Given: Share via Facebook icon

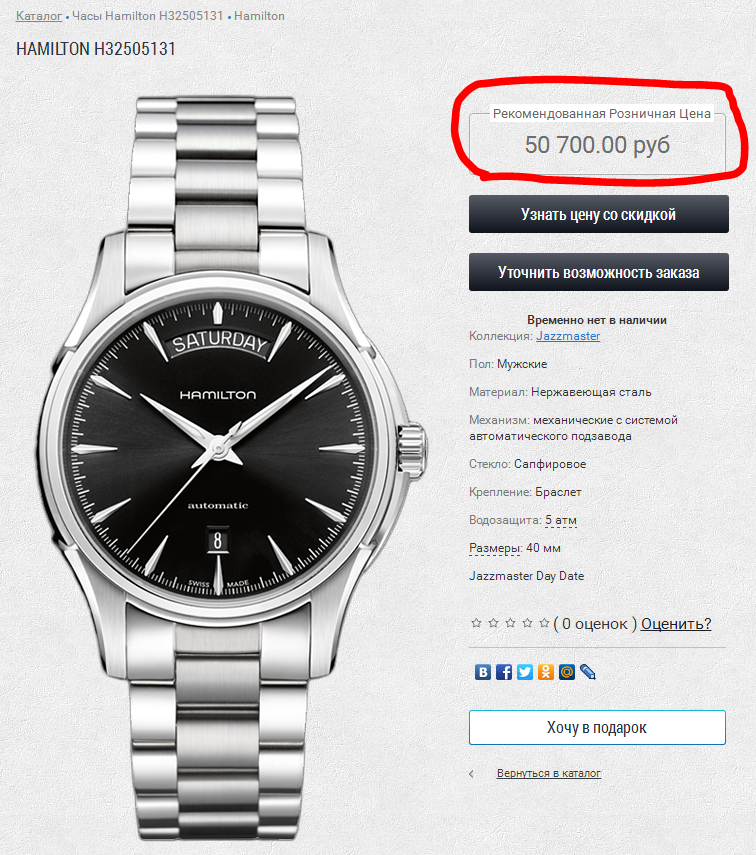Looking at the screenshot, I should tap(504, 672).
